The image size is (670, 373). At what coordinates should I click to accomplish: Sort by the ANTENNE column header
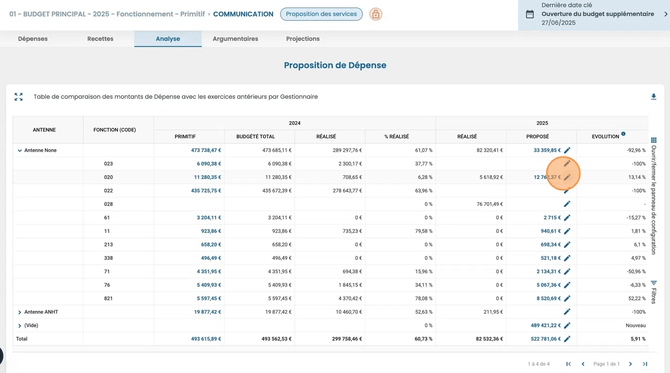click(x=44, y=130)
